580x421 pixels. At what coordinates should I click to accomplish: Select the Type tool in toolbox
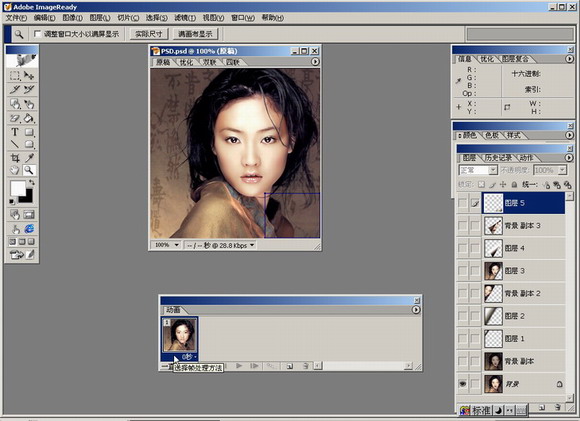[15, 132]
